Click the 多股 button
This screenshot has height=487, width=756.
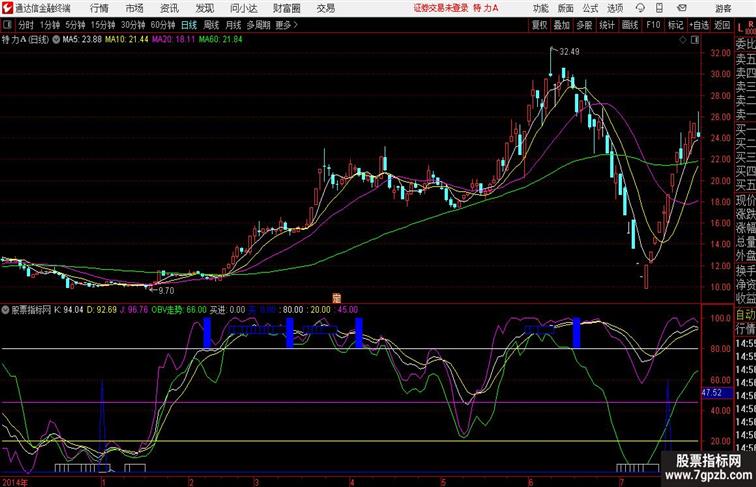click(x=584, y=25)
